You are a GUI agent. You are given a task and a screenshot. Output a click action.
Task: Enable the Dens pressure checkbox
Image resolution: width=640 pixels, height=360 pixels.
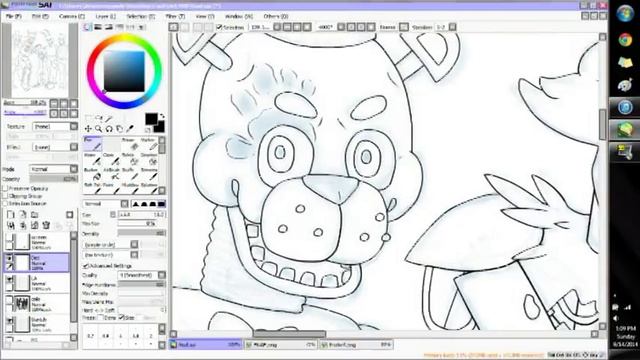click(x=100, y=317)
